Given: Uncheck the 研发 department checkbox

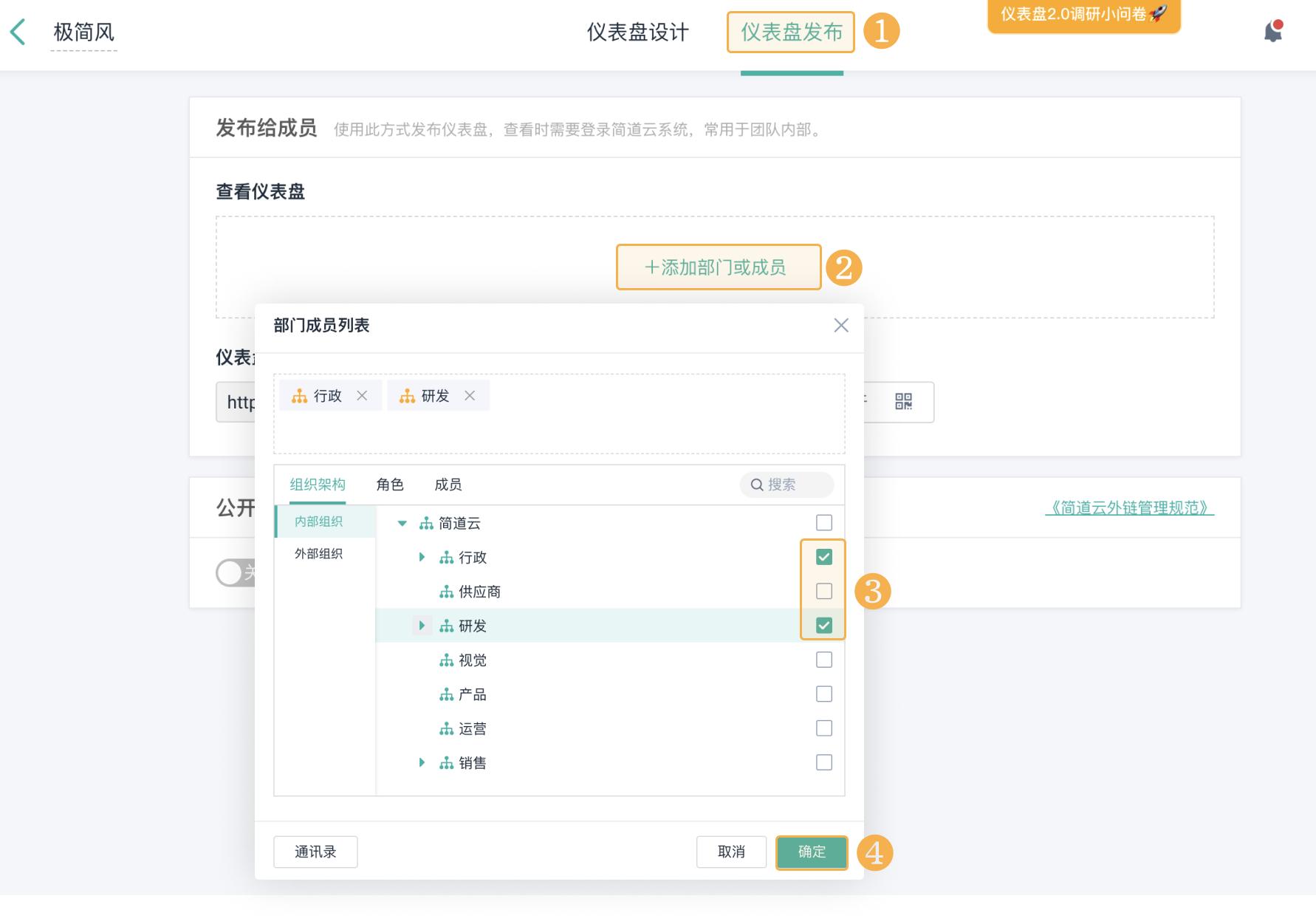Looking at the screenshot, I should [x=823, y=625].
